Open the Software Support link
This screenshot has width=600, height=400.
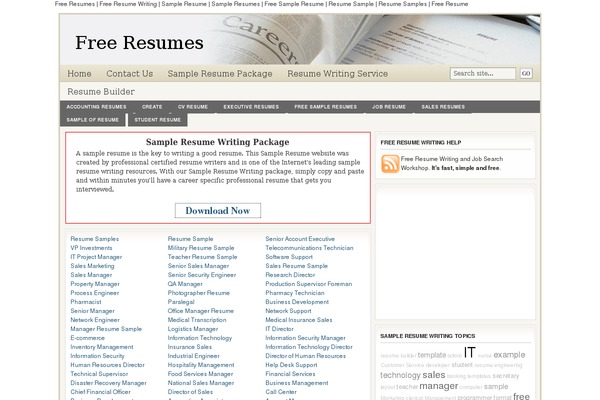[289, 257]
